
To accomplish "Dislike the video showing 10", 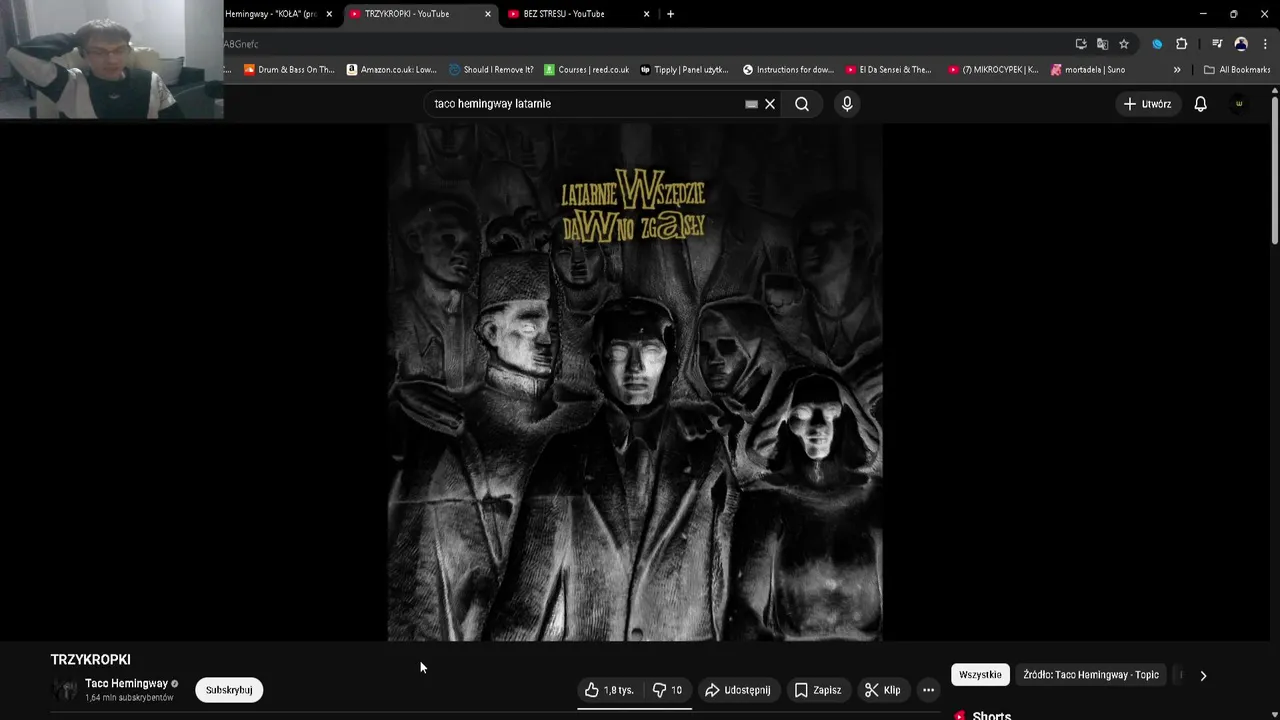I will [x=668, y=690].
